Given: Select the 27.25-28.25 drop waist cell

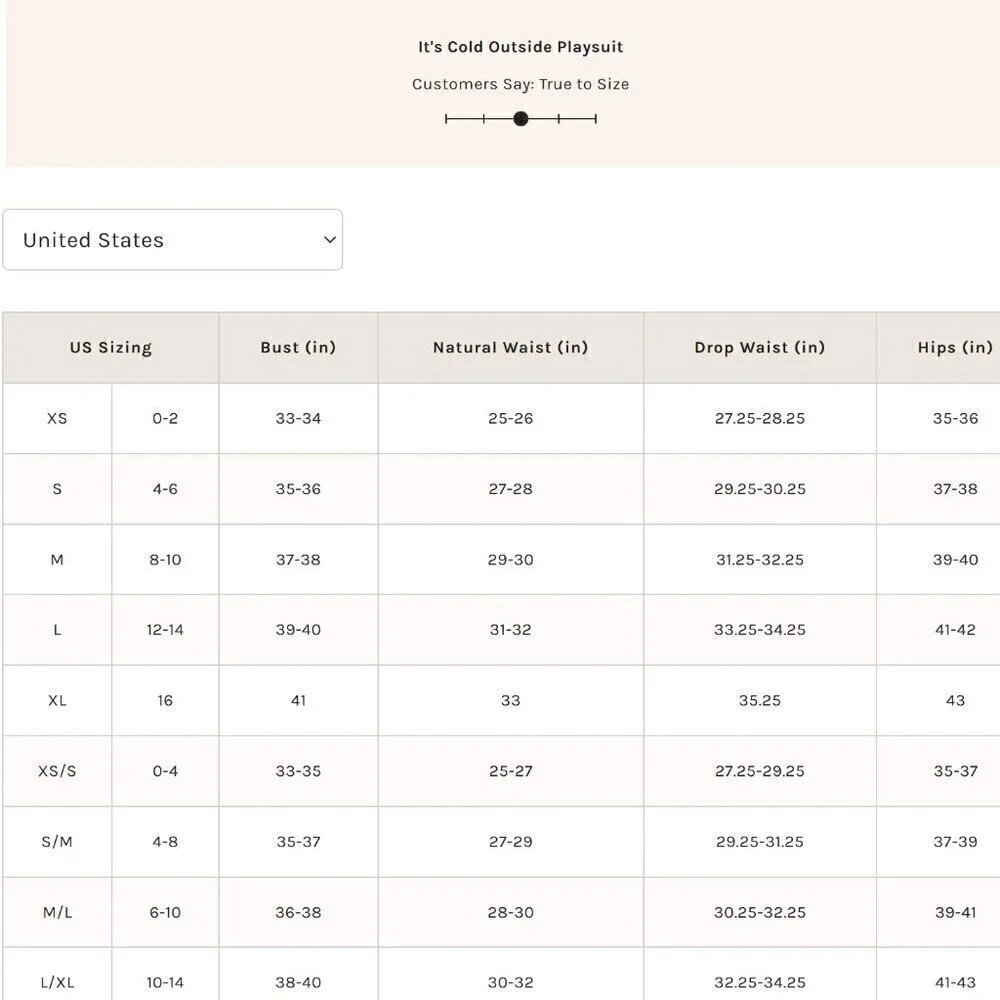Looking at the screenshot, I should click(x=760, y=418).
